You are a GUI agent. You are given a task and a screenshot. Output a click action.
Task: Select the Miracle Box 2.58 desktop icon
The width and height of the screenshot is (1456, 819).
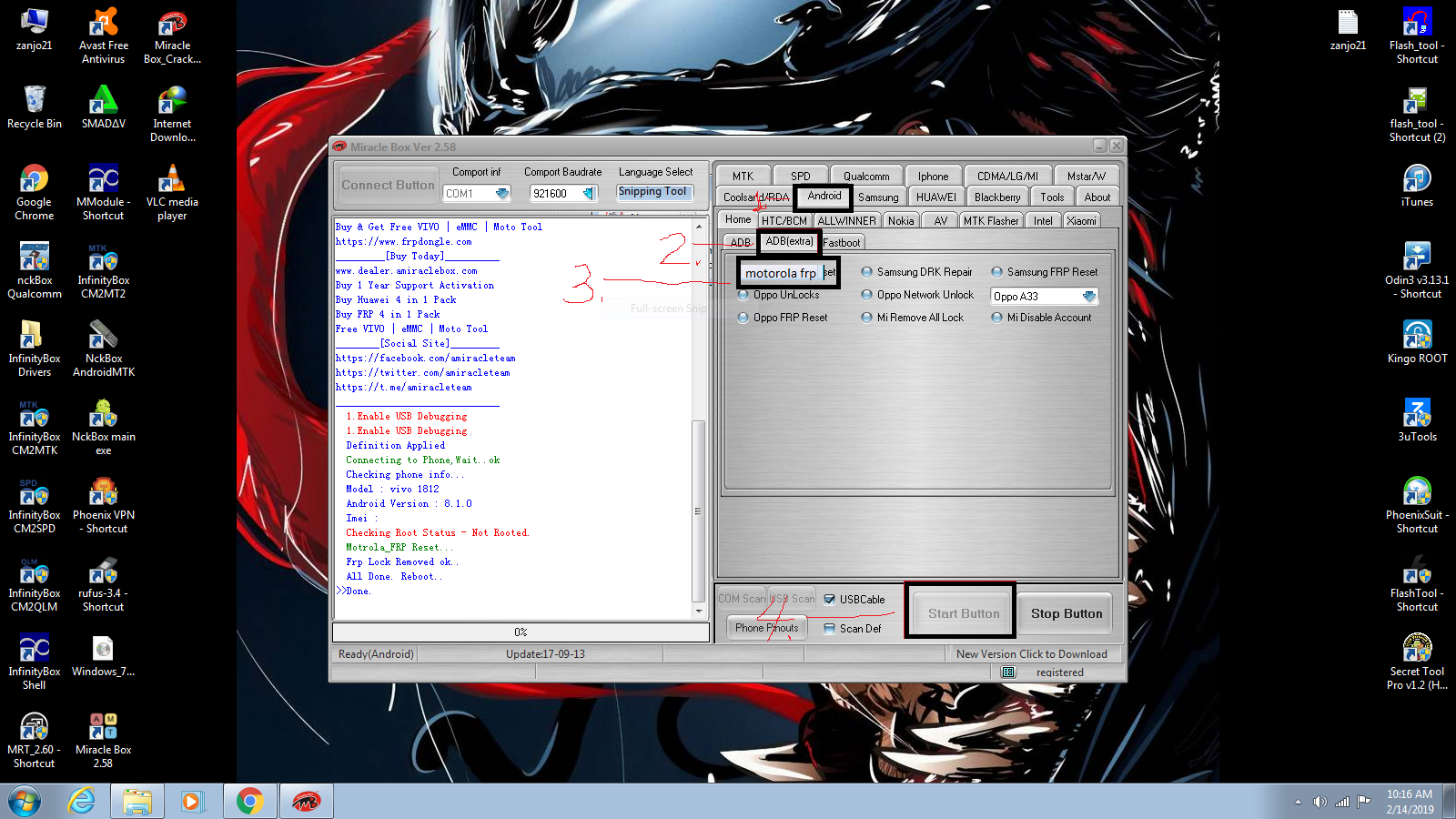coord(104,741)
